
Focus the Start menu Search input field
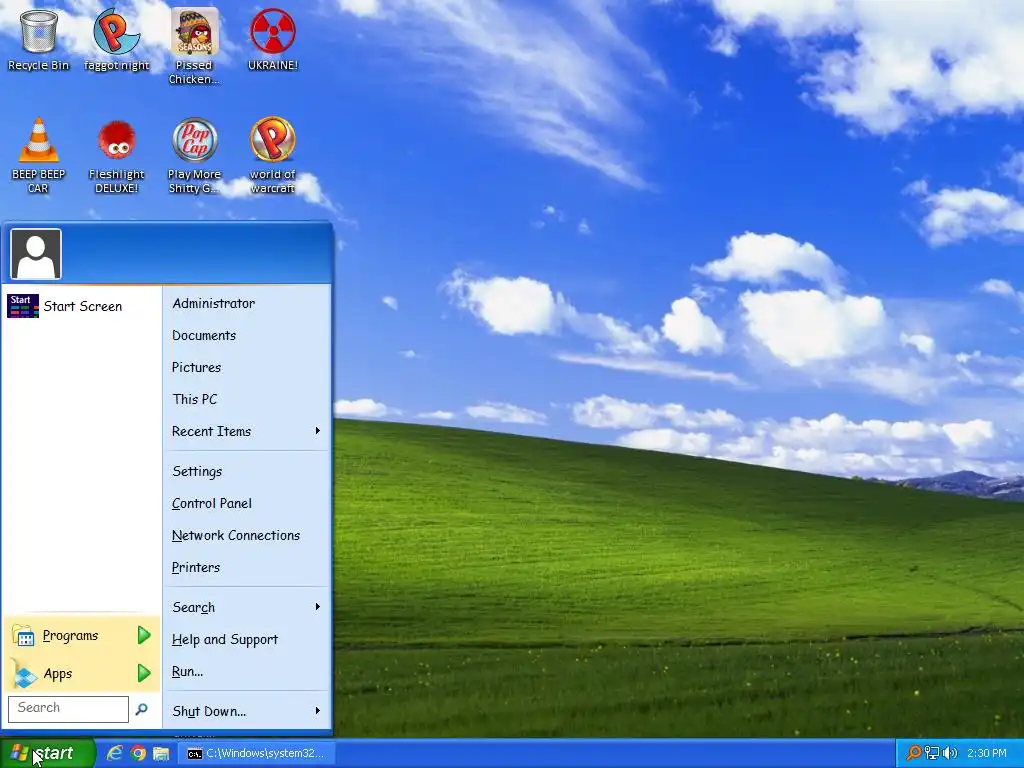tap(69, 709)
